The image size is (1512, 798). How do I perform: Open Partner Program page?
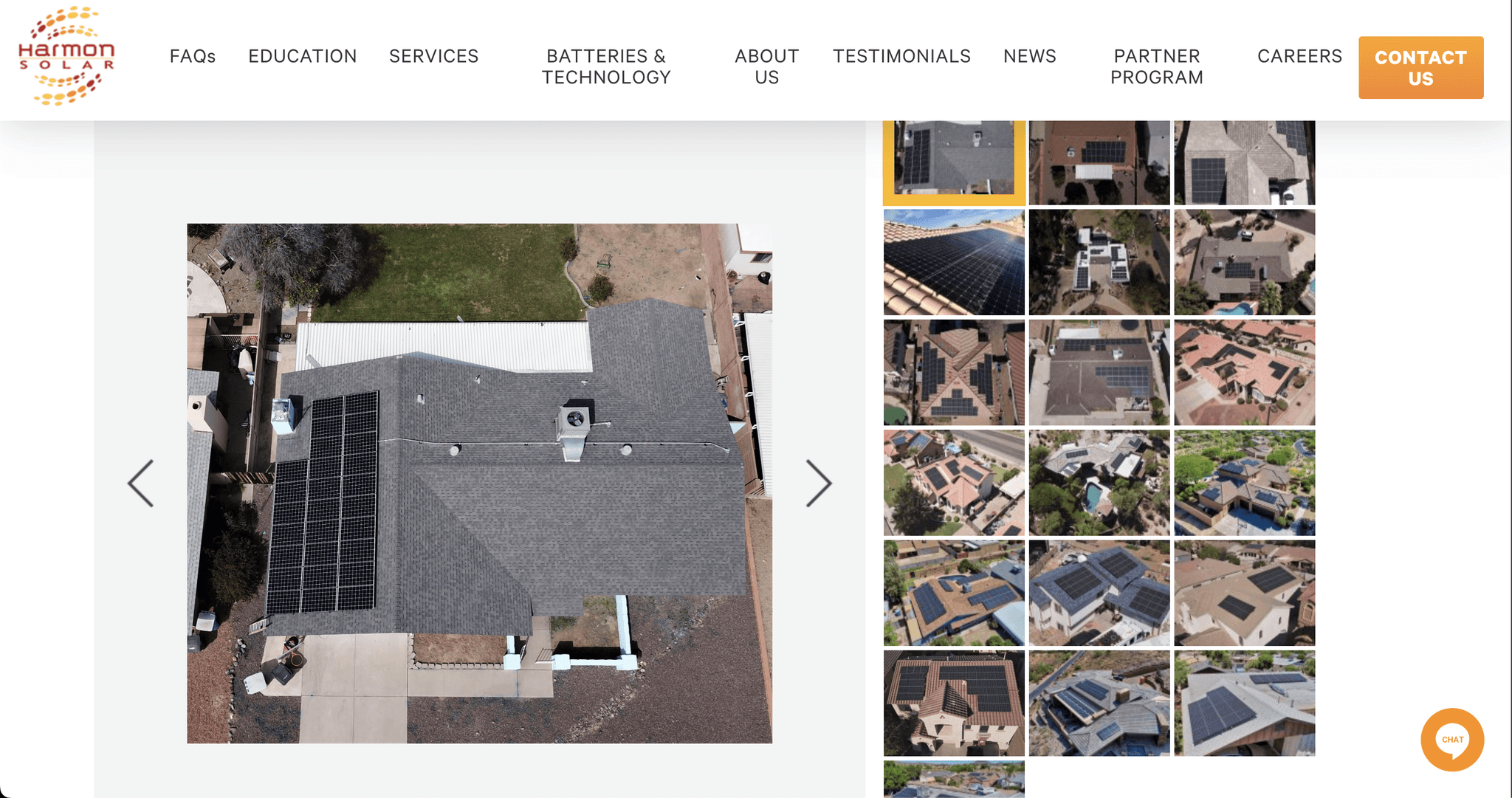[1156, 66]
